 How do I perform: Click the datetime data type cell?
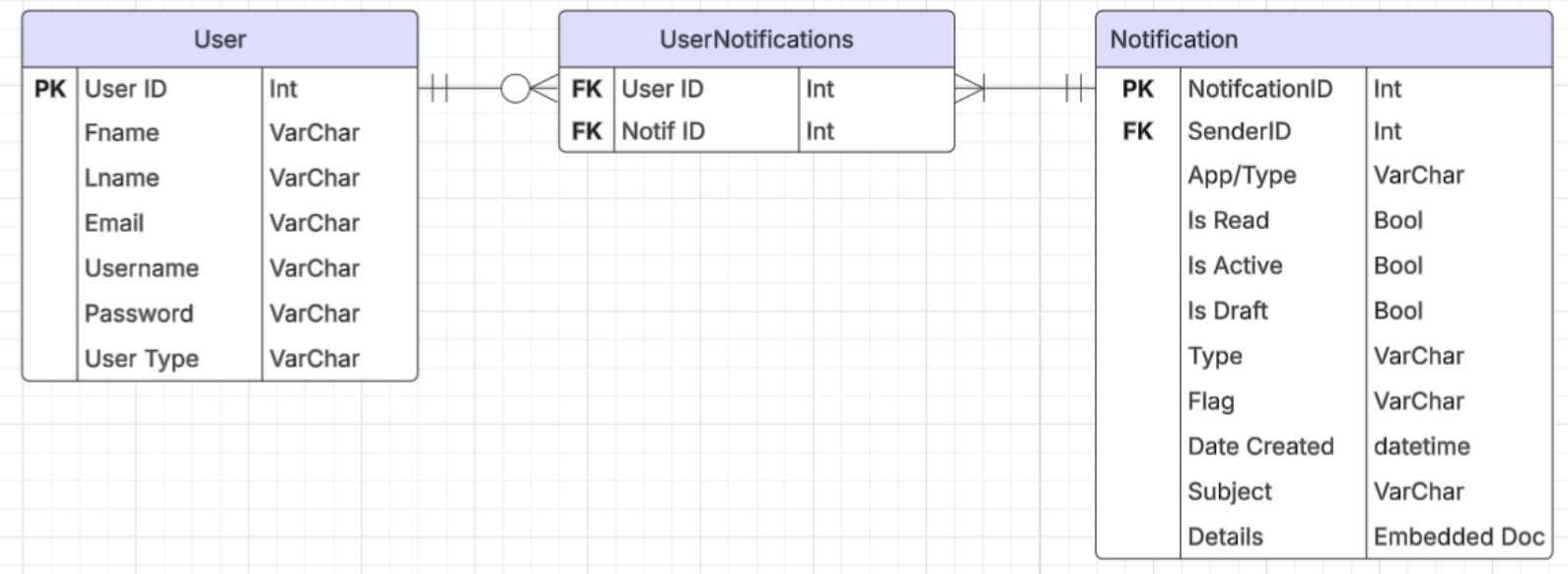click(1421, 447)
